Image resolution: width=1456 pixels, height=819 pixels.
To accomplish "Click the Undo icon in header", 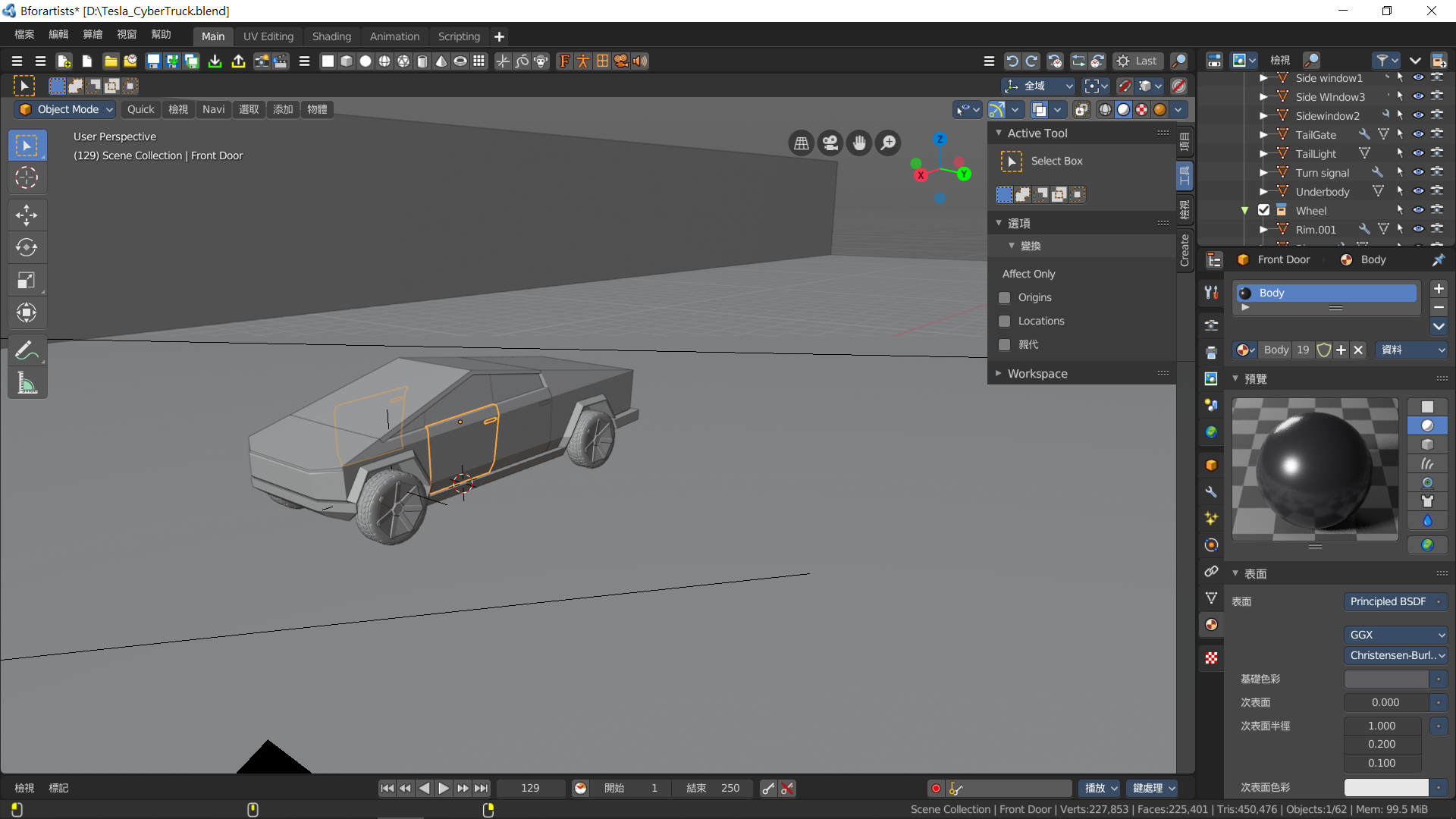I will pos(1012,61).
